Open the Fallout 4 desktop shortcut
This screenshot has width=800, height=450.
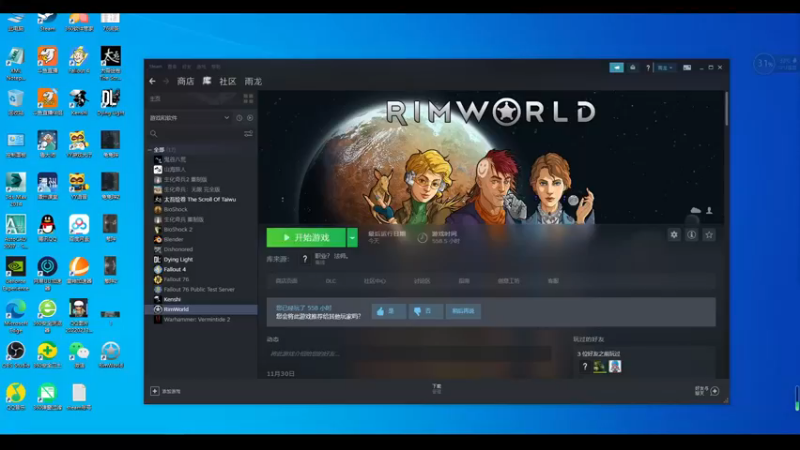click(x=79, y=60)
